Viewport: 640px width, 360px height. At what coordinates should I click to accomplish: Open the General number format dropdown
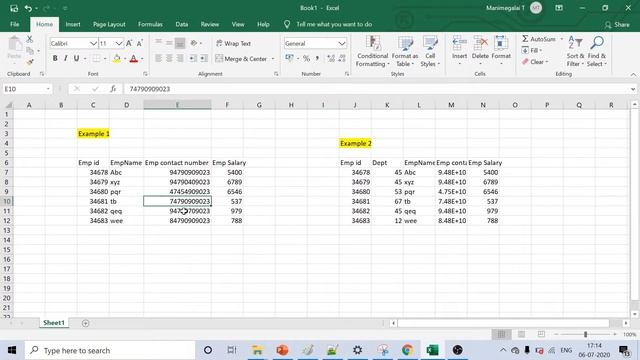pyautogui.click(x=342, y=43)
